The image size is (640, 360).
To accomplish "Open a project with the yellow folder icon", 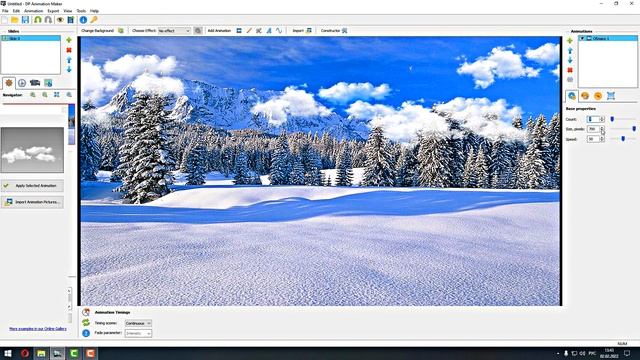I will 15,20.
